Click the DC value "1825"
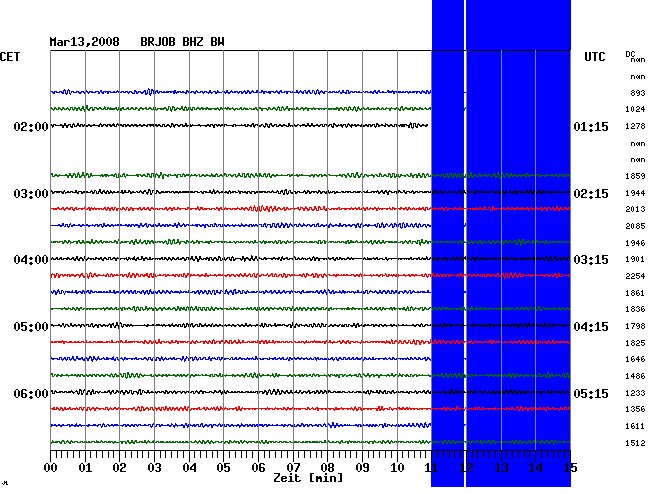 [635, 343]
